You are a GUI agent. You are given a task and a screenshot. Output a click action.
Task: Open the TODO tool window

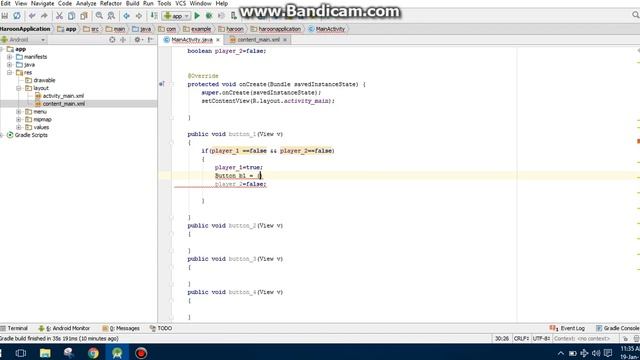(161, 328)
